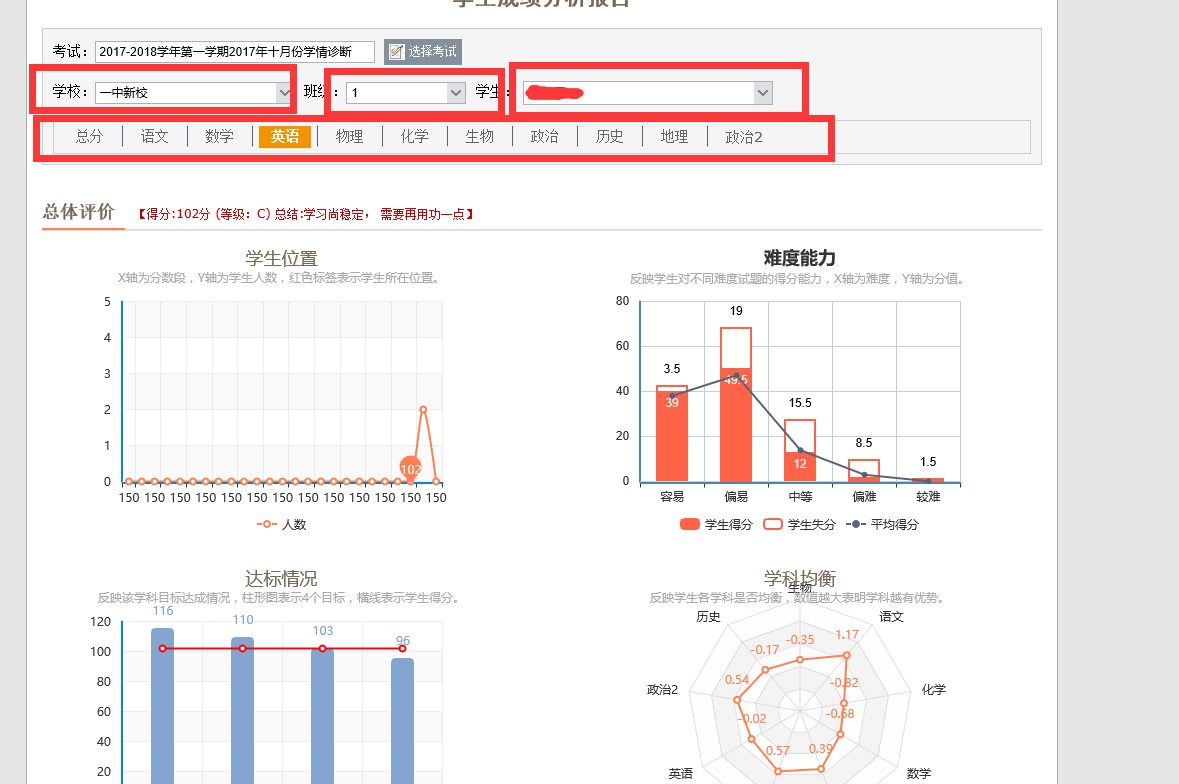Open the 历史 subject tab
The height and width of the screenshot is (784, 1179).
610,137
